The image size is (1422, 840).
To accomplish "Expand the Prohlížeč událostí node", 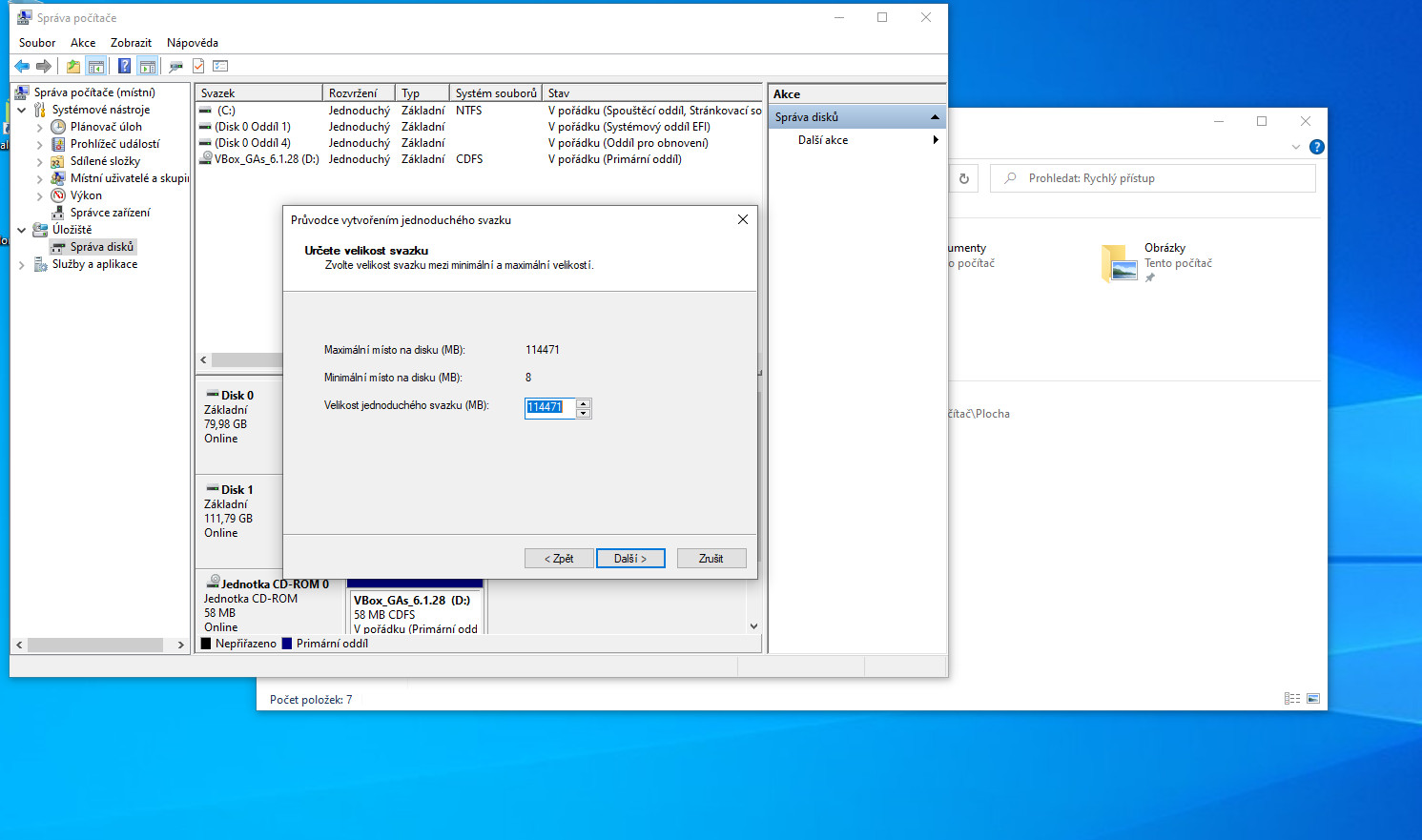I will coord(39,144).
